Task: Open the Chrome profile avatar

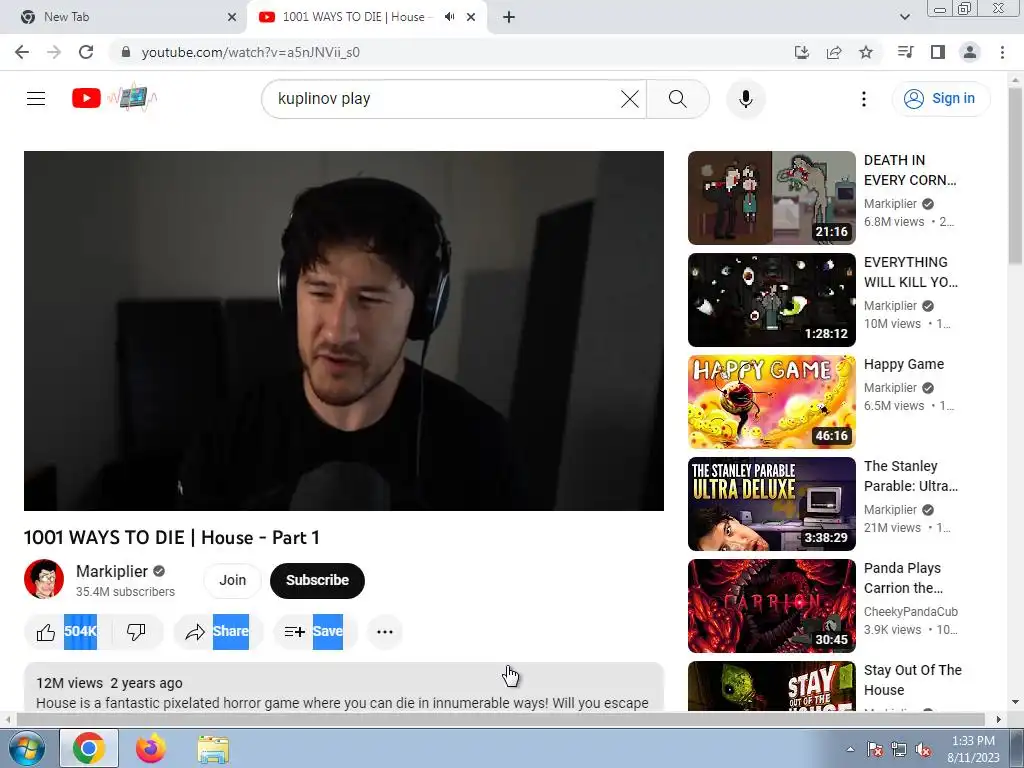Action: (x=970, y=52)
